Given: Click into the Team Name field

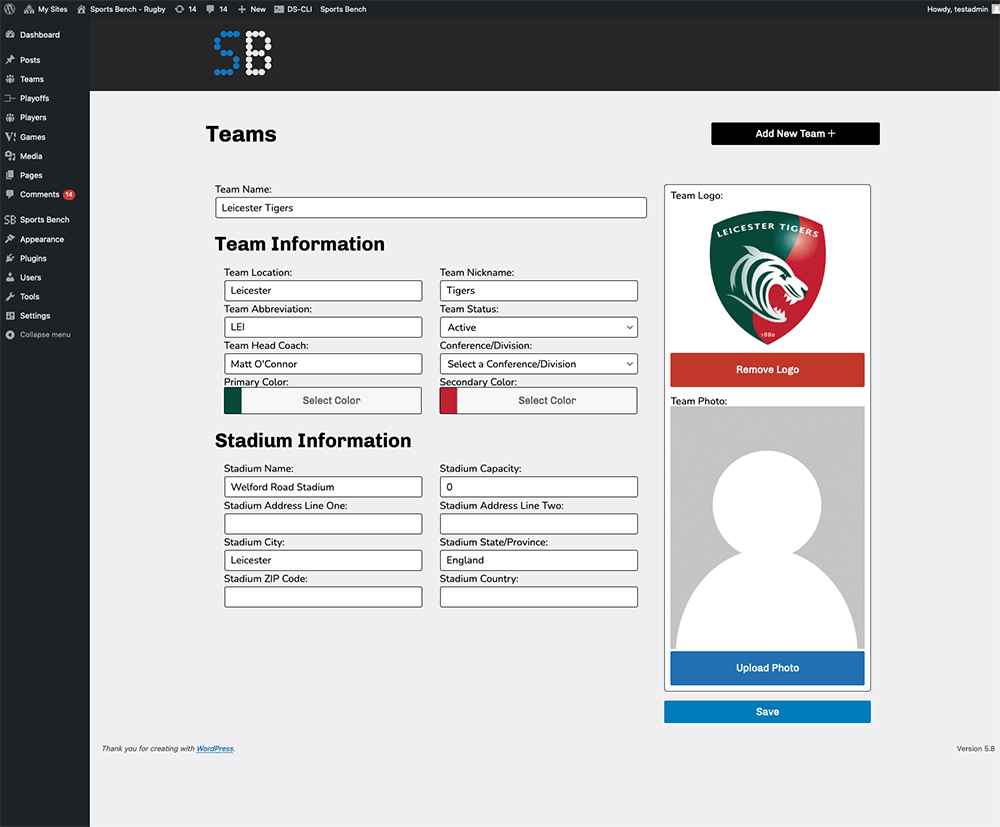Looking at the screenshot, I should pyautogui.click(x=431, y=208).
